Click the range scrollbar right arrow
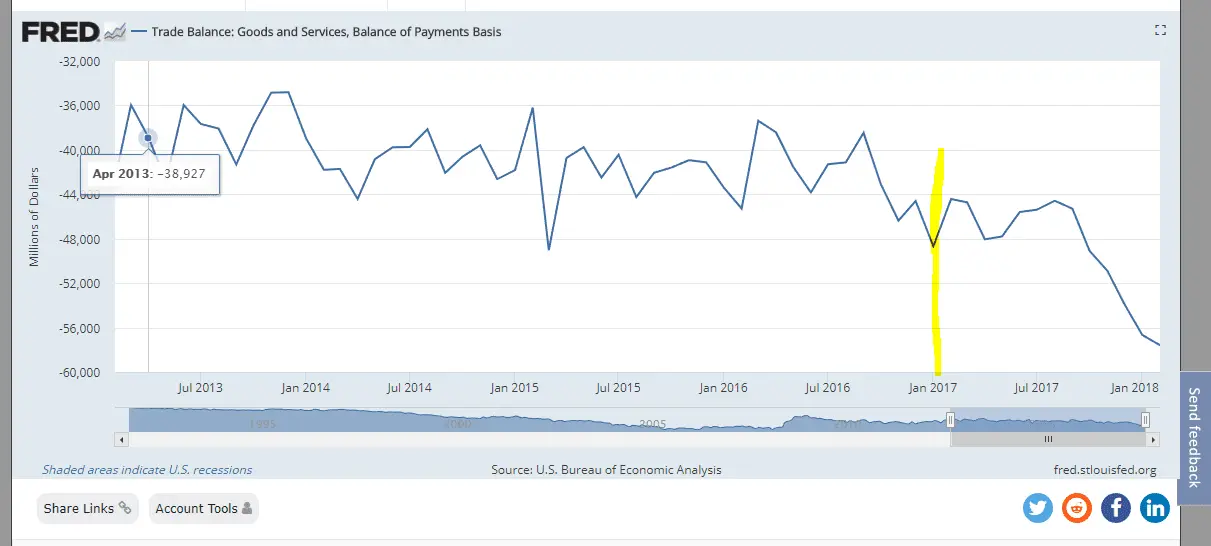This screenshot has height=546, width=1211. coord(1154,439)
